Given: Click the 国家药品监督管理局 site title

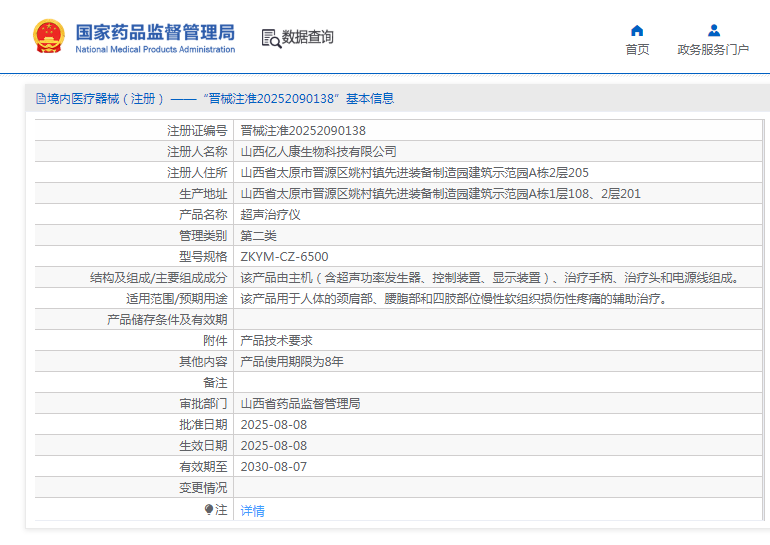Looking at the screenshot, I should coord(155,30).
